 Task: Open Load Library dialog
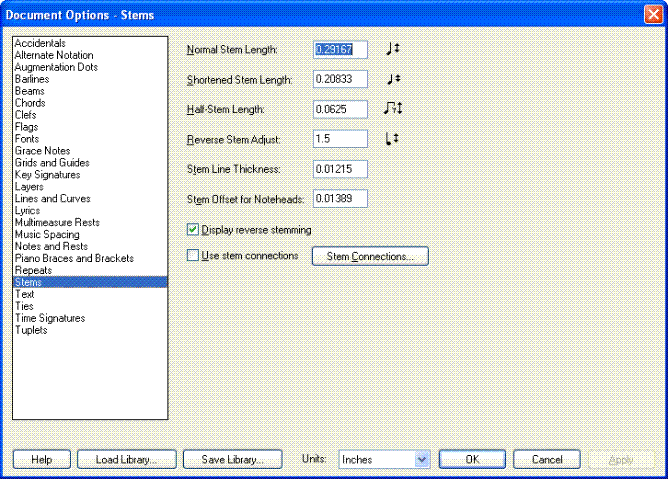[x=126, y=460]
